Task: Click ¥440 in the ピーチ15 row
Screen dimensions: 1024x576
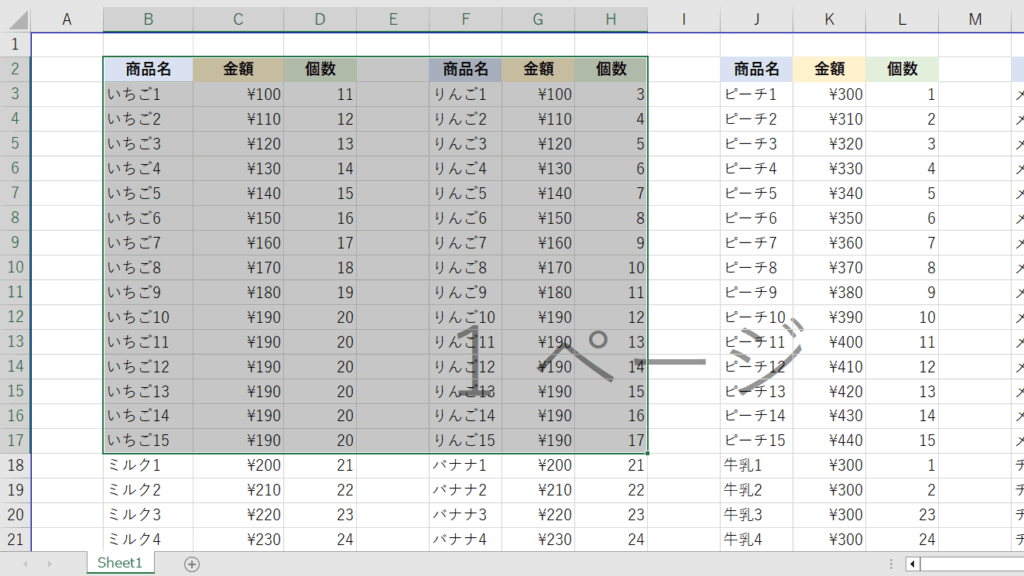Action: tap(829, 440)
